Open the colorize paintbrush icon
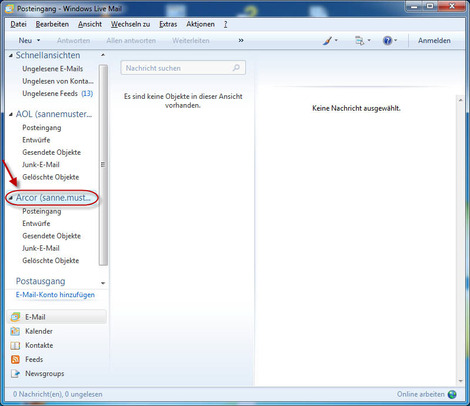Image resolution: width=470 pixels, height=406 pixels. pos(328,41)
